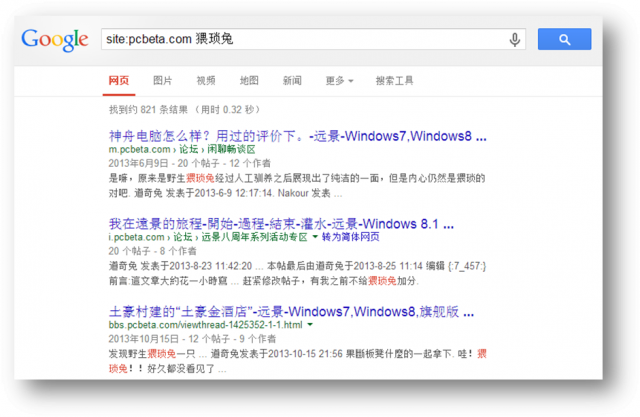Click the Google logo

(x=55, y=40)
